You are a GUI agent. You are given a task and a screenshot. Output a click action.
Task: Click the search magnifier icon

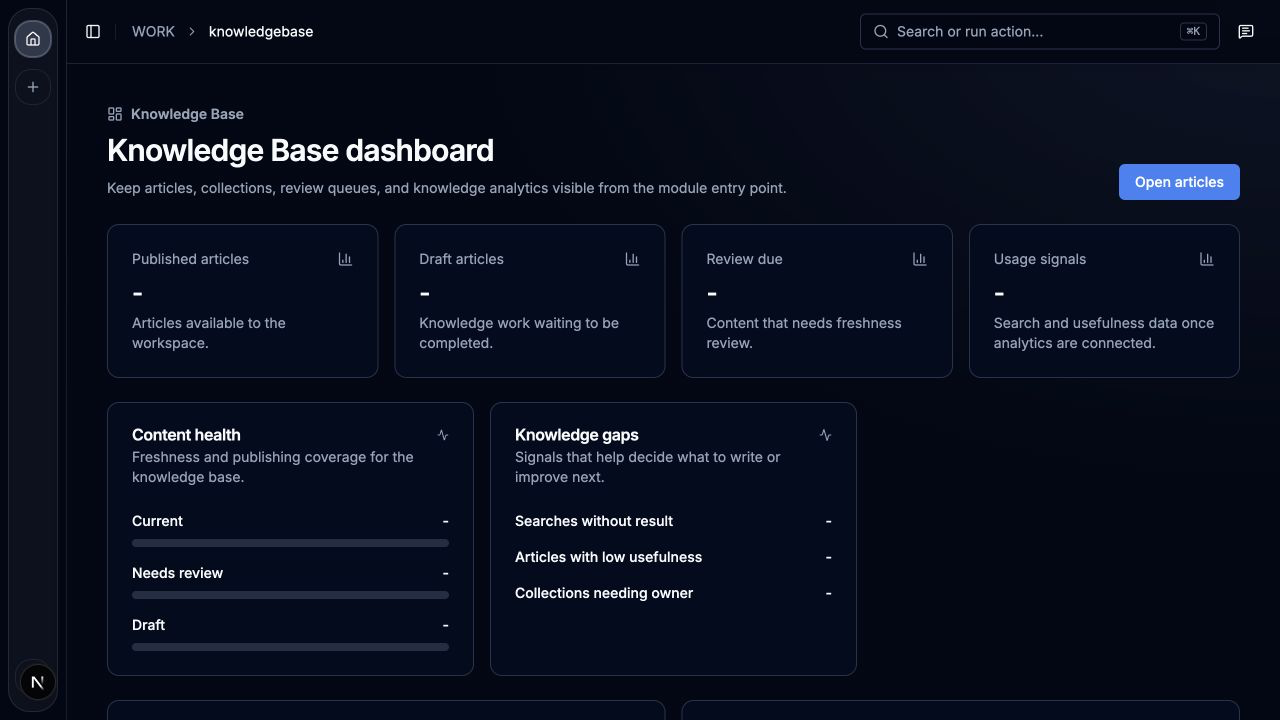point(881,32)
